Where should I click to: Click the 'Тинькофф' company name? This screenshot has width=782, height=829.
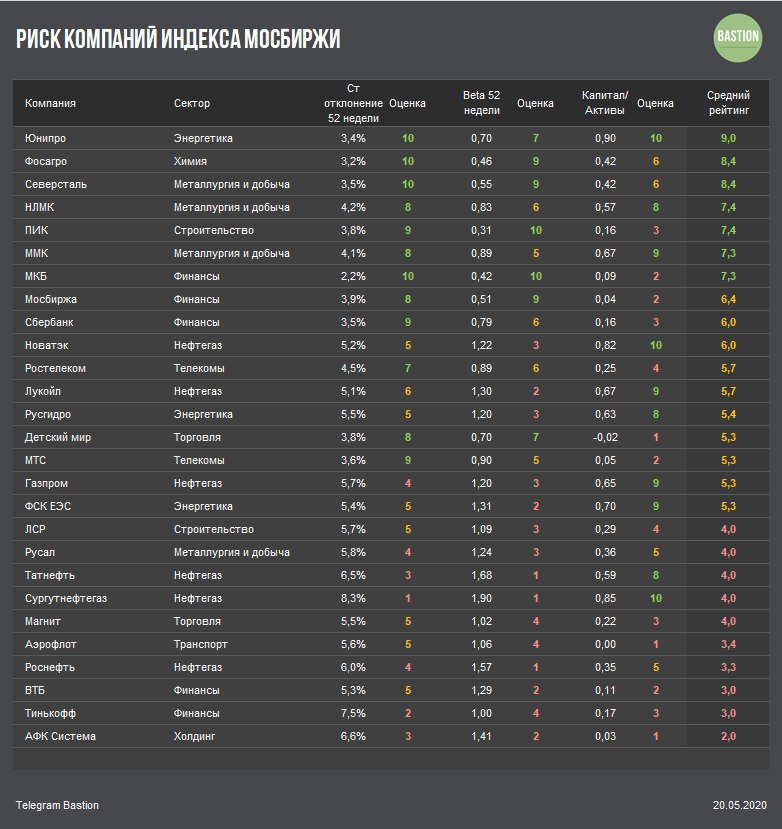point(50,713)
